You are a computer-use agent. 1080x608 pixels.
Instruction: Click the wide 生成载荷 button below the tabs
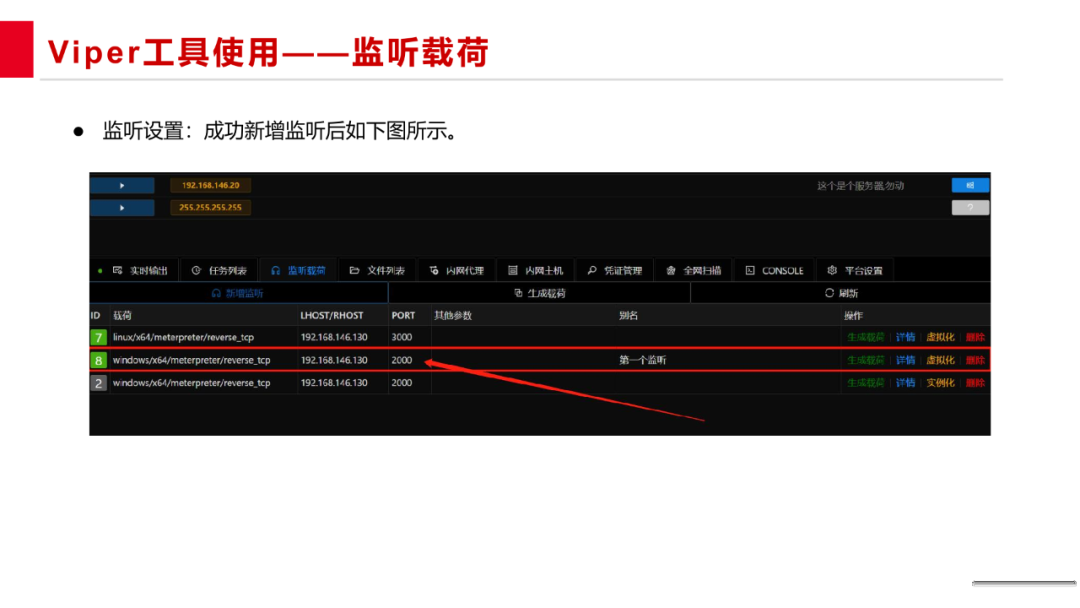539,293
